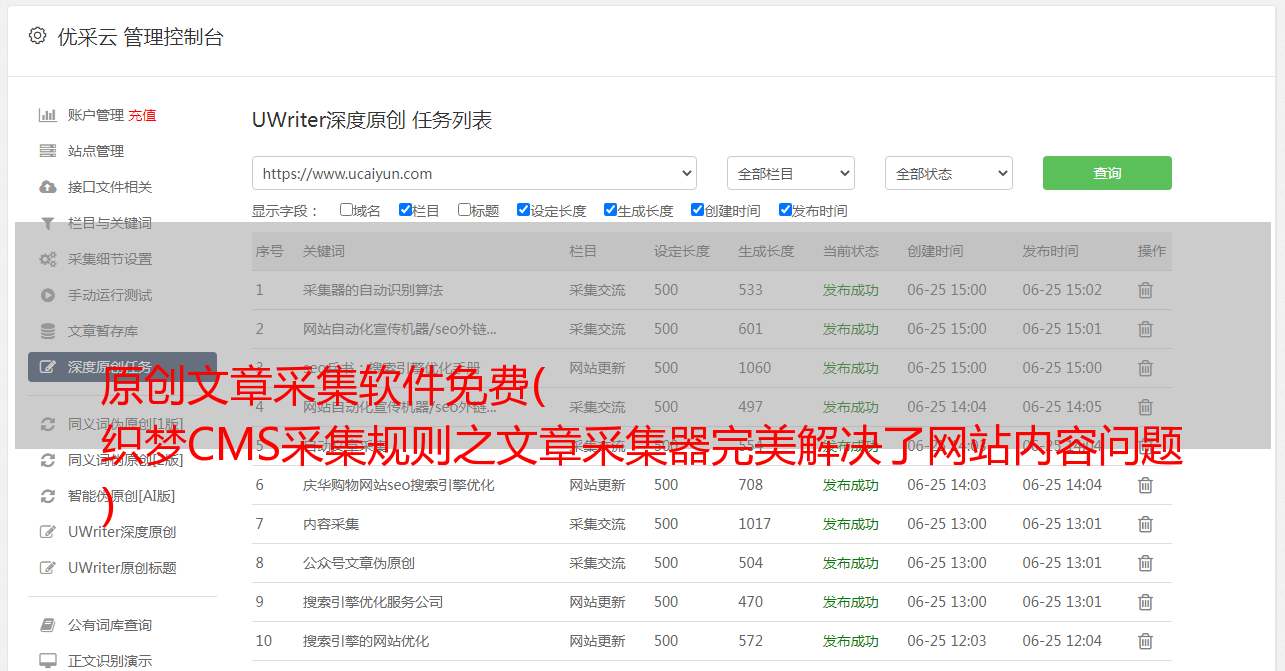Tick the 标题 display field checkbox

coord(464,210)
